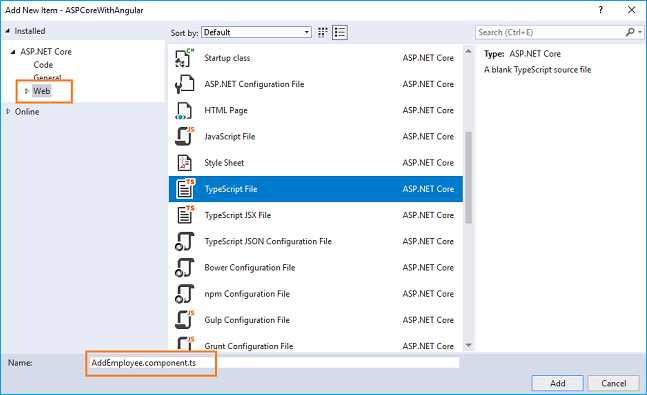Open the Help question mark button
This screenshot has height=395, width=647.
600,10
